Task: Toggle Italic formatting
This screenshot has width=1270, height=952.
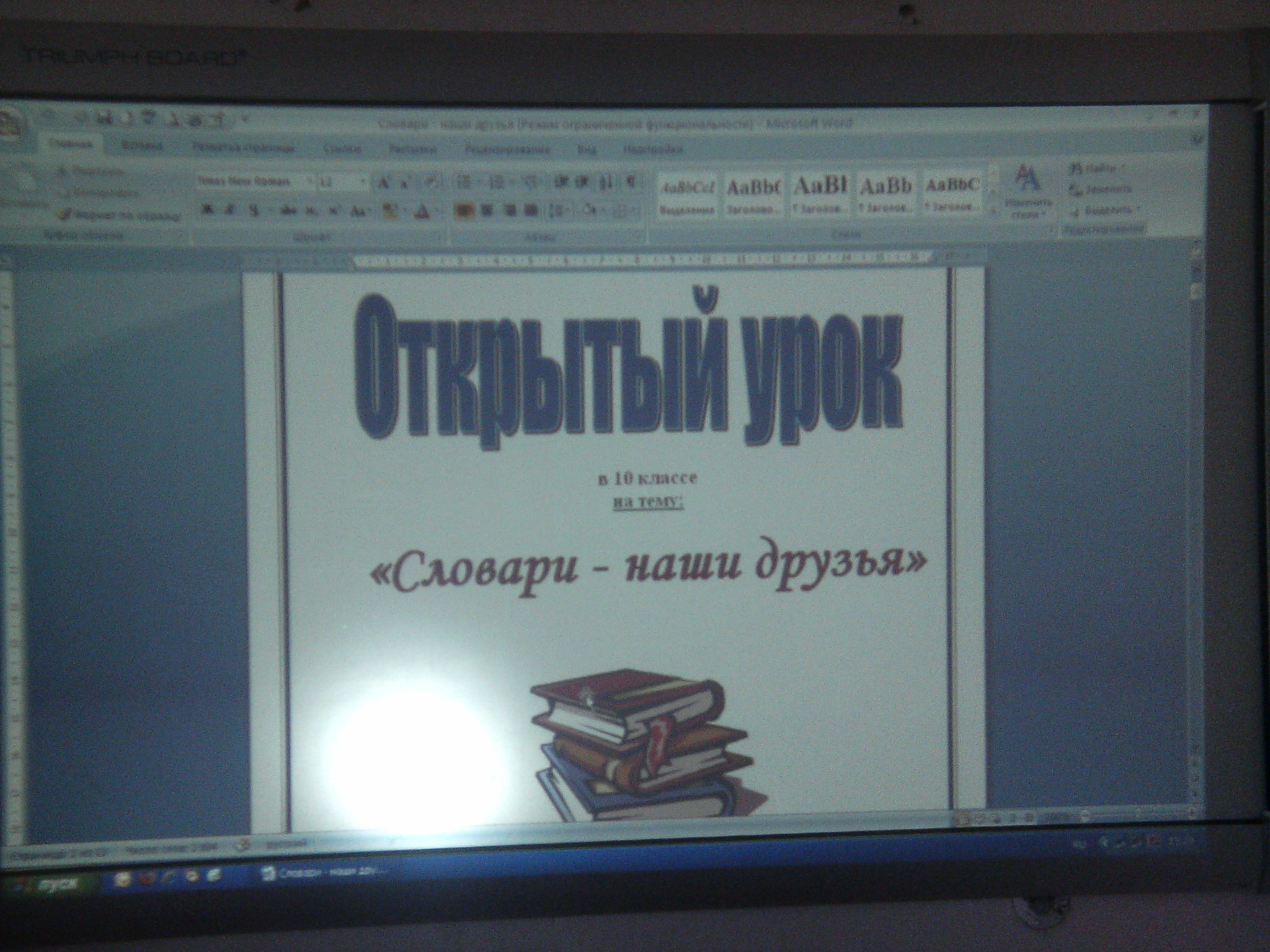Action: pos(229,211)
